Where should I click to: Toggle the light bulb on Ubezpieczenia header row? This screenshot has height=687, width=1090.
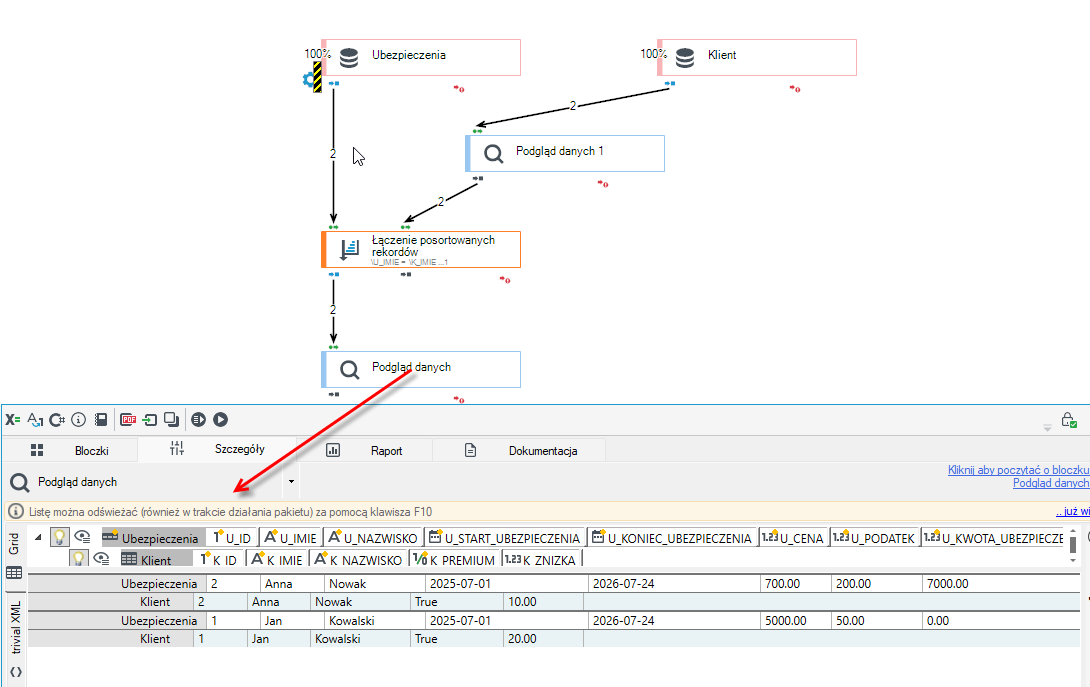(60, 537)
